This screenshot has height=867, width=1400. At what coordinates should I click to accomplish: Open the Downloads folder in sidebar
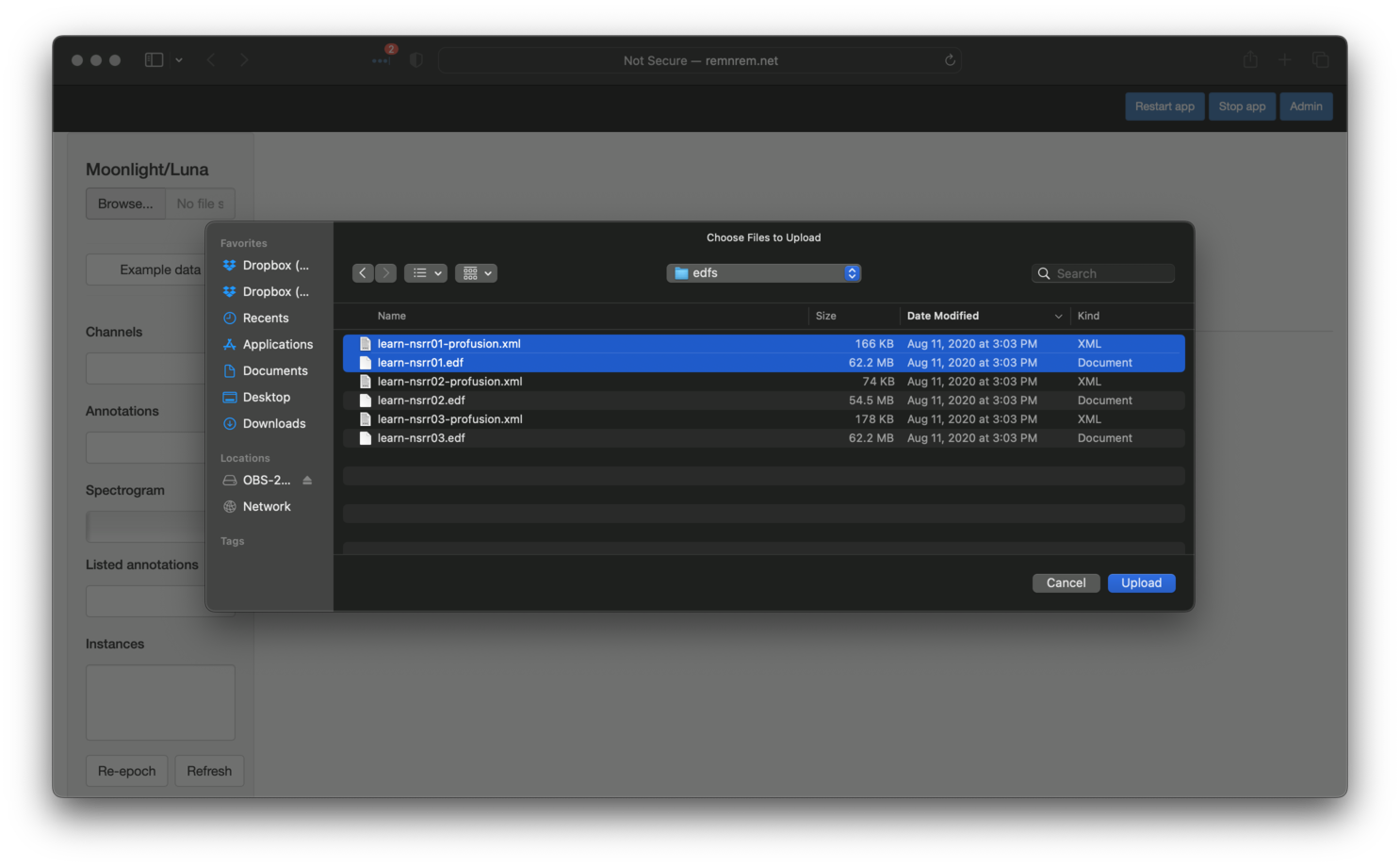pos(273,424)
